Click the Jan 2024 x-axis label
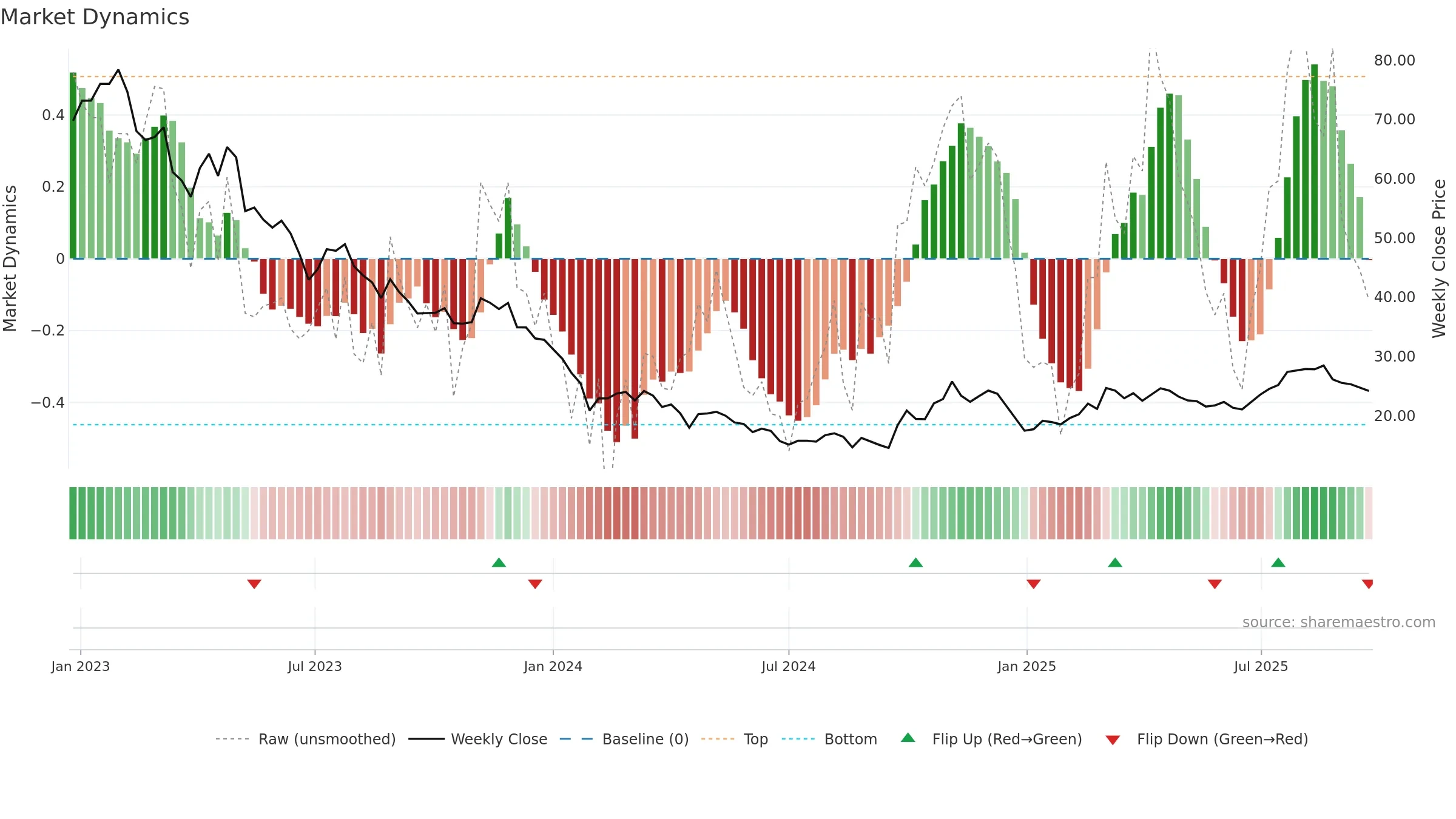 click(x=553, y=666)
